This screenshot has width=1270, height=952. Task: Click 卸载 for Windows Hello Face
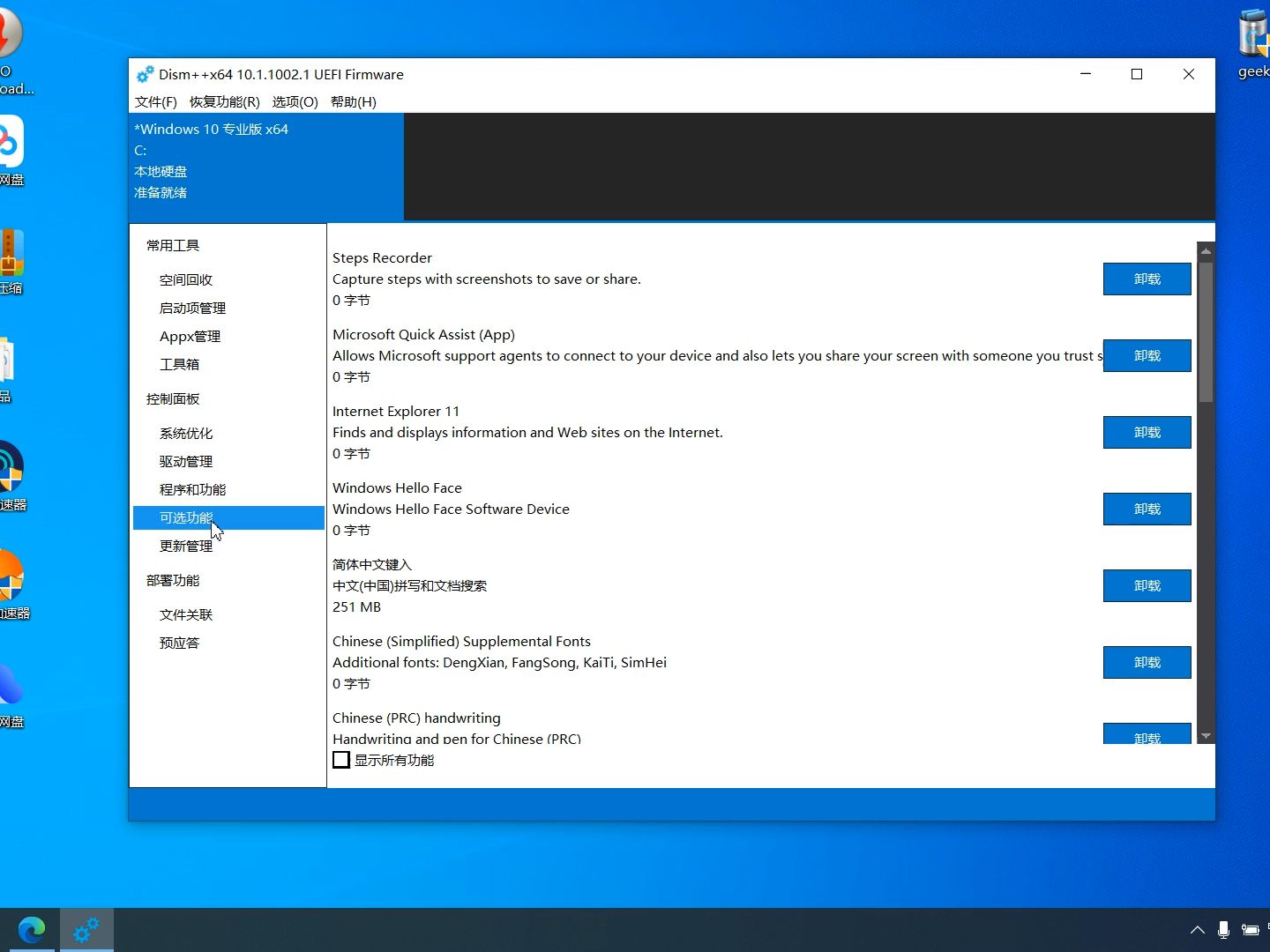pos(1147,509)
